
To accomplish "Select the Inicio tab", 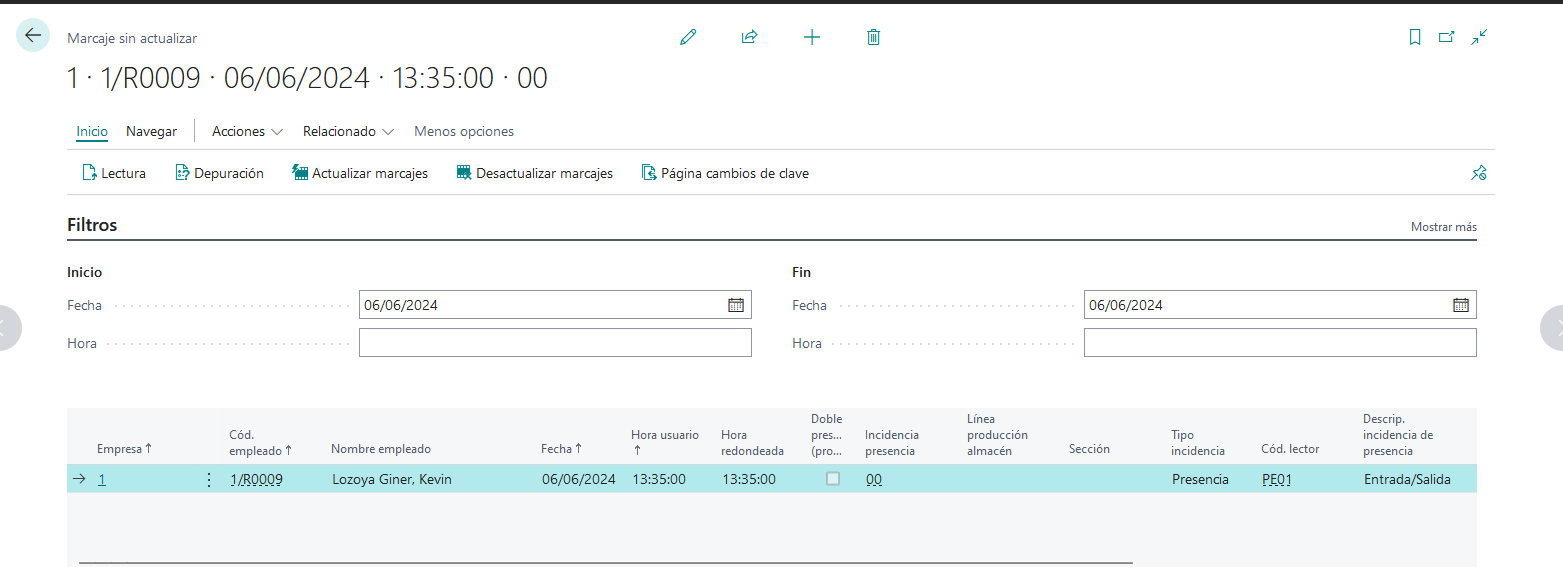I will tap(92, 132).
